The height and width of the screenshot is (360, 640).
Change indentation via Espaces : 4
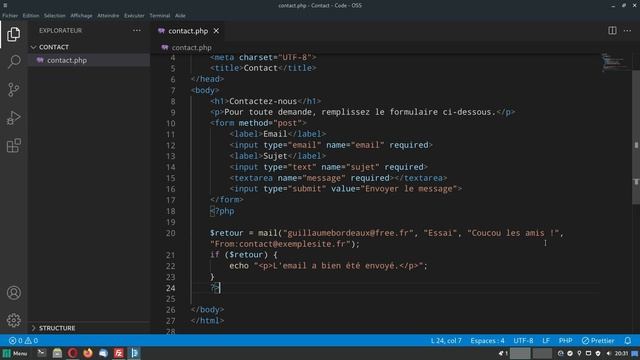pos(487,340)
